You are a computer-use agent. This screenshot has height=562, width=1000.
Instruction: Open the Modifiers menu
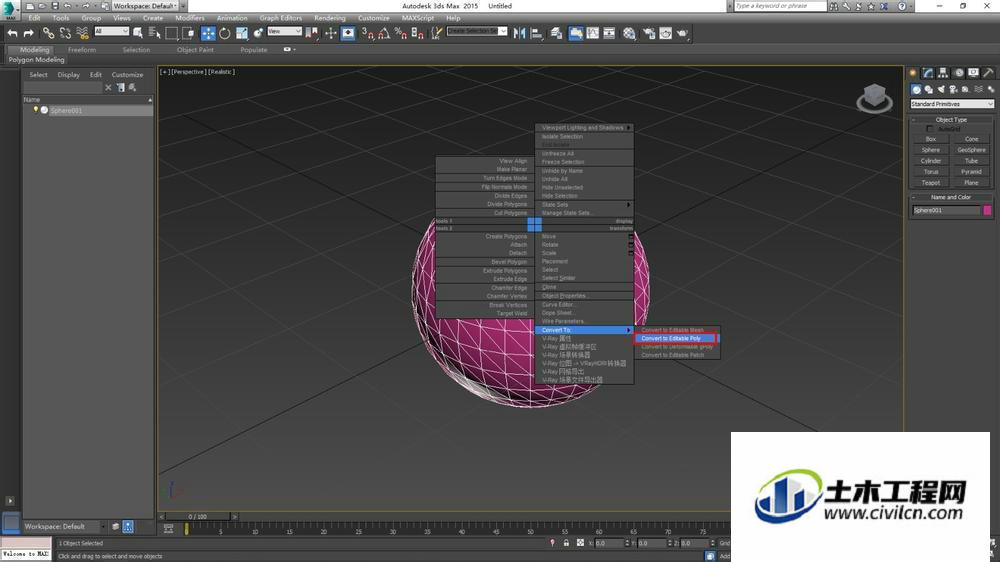[x=190, y=18]
